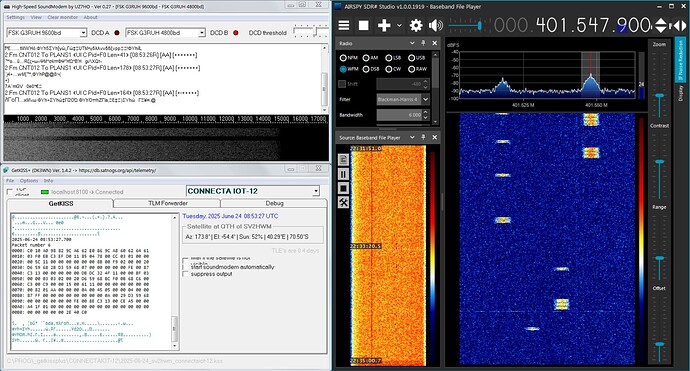The width and height of the screenshot is (690, 371).
Task: Open the SDR# hamburger menu
Action: tap(344, 25)
